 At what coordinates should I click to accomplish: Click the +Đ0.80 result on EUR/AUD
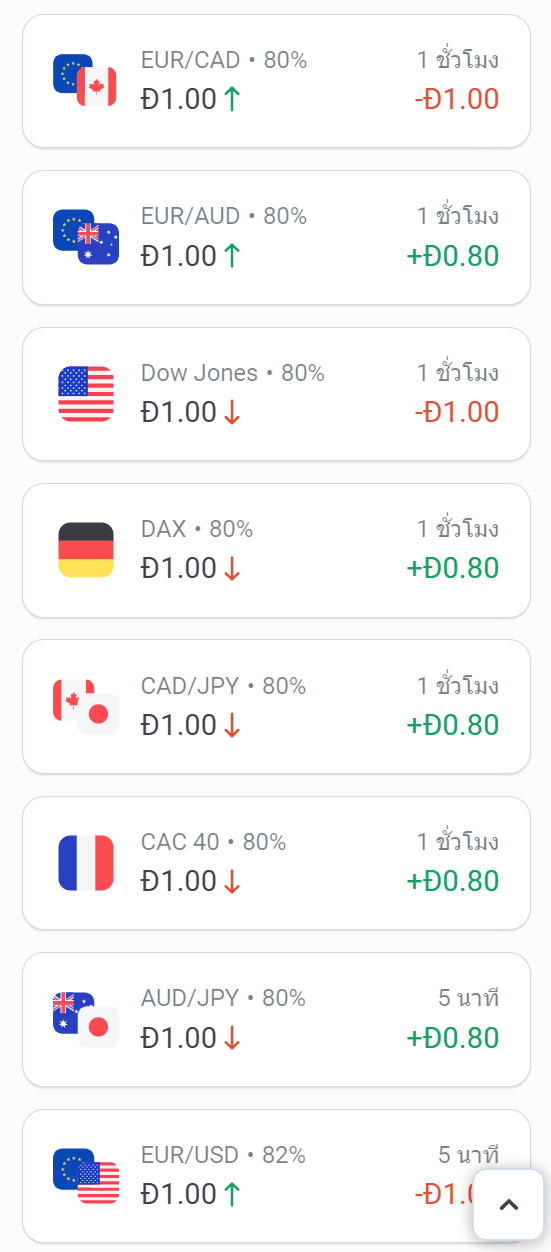pos(452,256)
